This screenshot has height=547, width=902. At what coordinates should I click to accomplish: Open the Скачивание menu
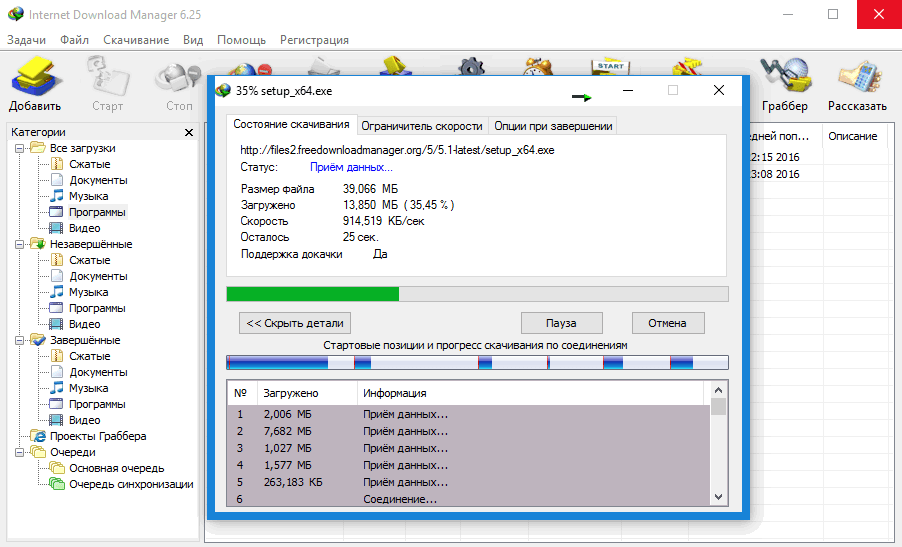pyautogui.click(x=136, y=40)
